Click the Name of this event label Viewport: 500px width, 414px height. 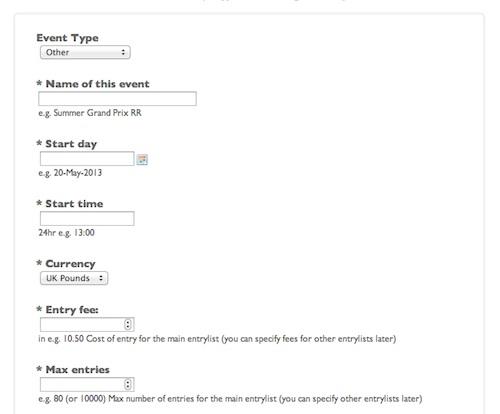pyautogui.click(x=97, y=84)
